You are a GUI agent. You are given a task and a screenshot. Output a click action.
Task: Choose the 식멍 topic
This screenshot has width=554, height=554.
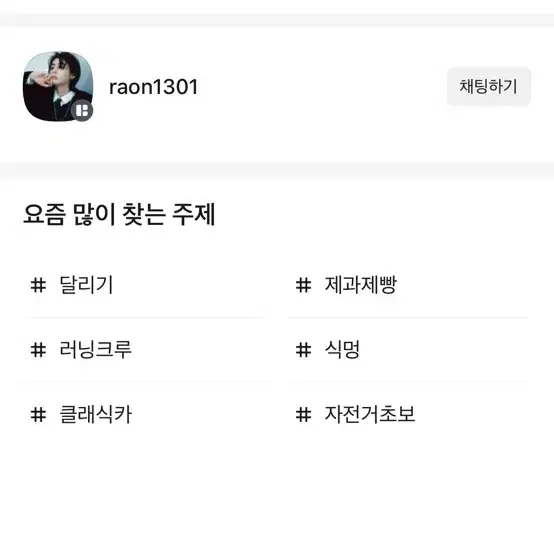(342, 350)
